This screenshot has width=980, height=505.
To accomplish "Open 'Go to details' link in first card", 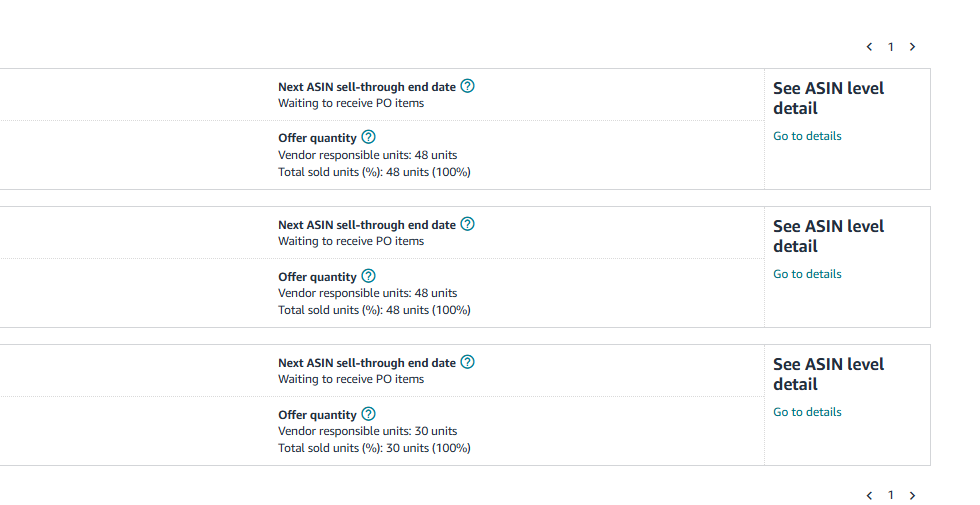I will coord(807,136).
